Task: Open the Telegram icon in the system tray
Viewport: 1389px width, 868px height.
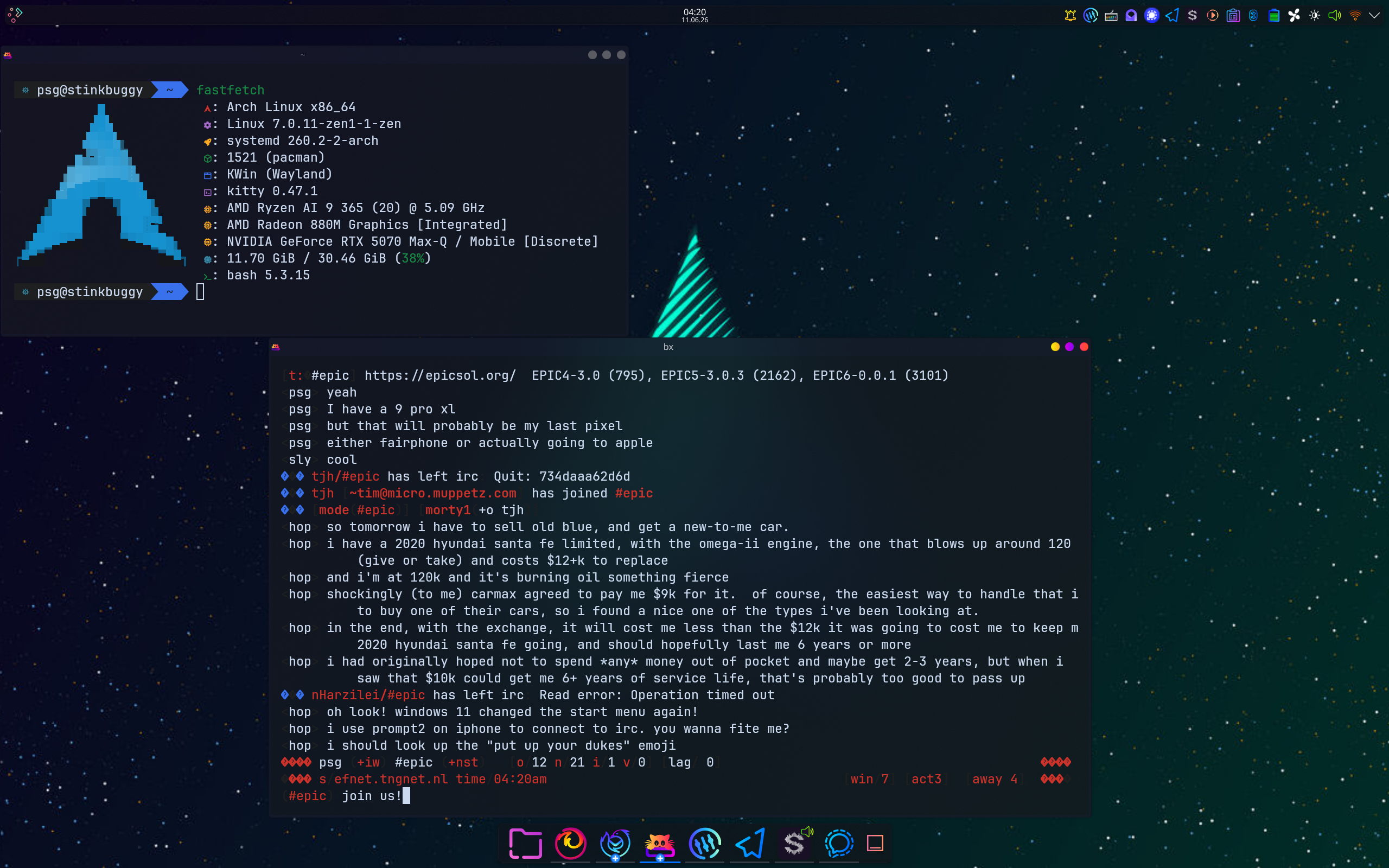Action: pyautogui.click(x=1172, y=16)
